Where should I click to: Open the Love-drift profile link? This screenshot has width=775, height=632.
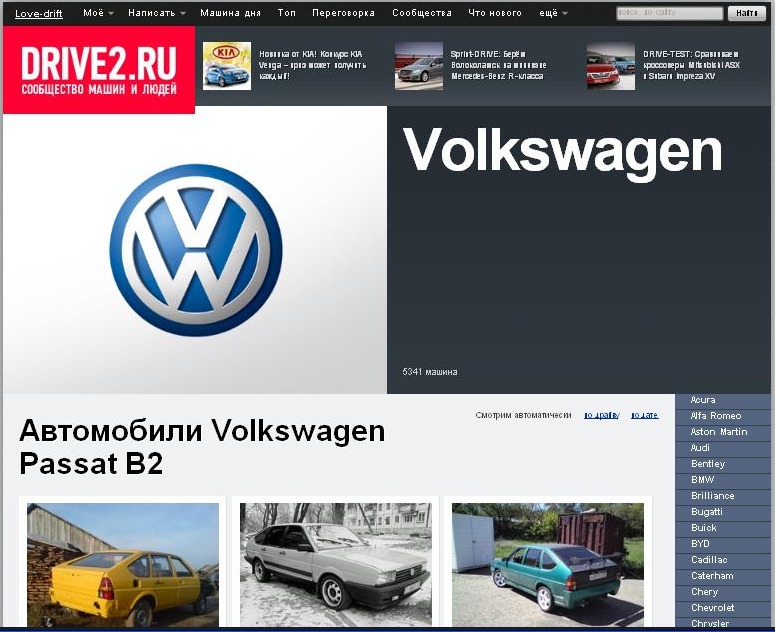pyautogui.click(x=39, y=13)
